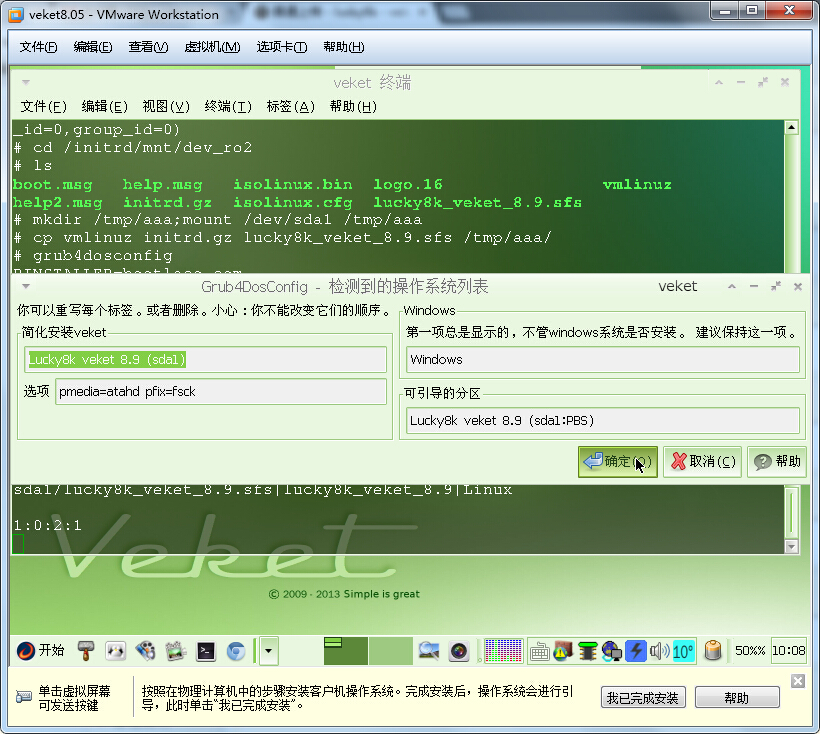Open terminal 标签(A) menu
Viewport: 820px width, 734px height.
[x=290, y=107]
